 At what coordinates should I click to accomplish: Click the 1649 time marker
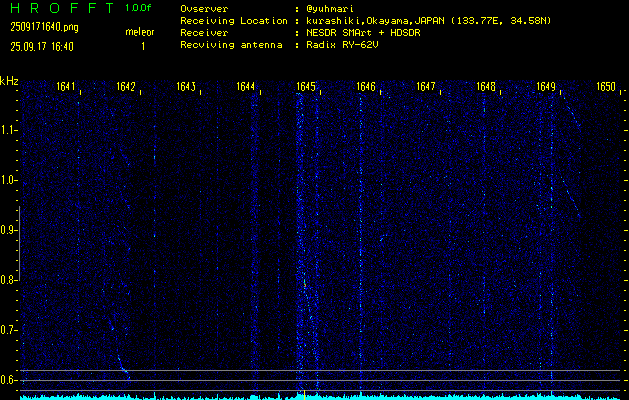coord(546,86)
